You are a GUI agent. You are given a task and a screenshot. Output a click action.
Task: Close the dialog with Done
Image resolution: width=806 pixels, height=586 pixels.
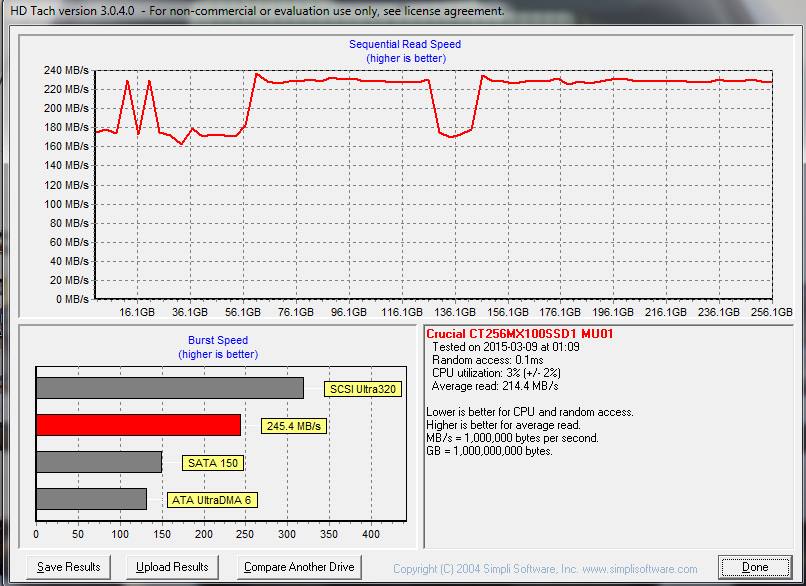(x=755, y=567)
